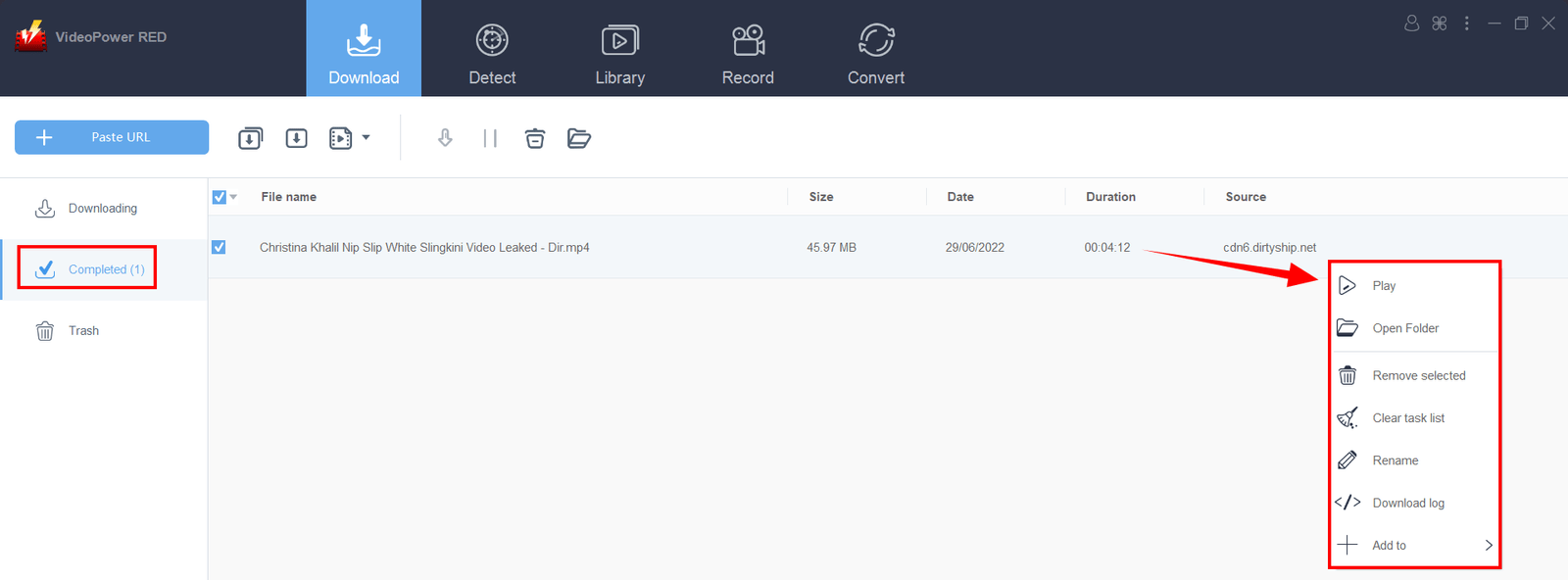
Task: Uncheck the Christina Khalil file checkbox
Action: (x=219, y=247)
